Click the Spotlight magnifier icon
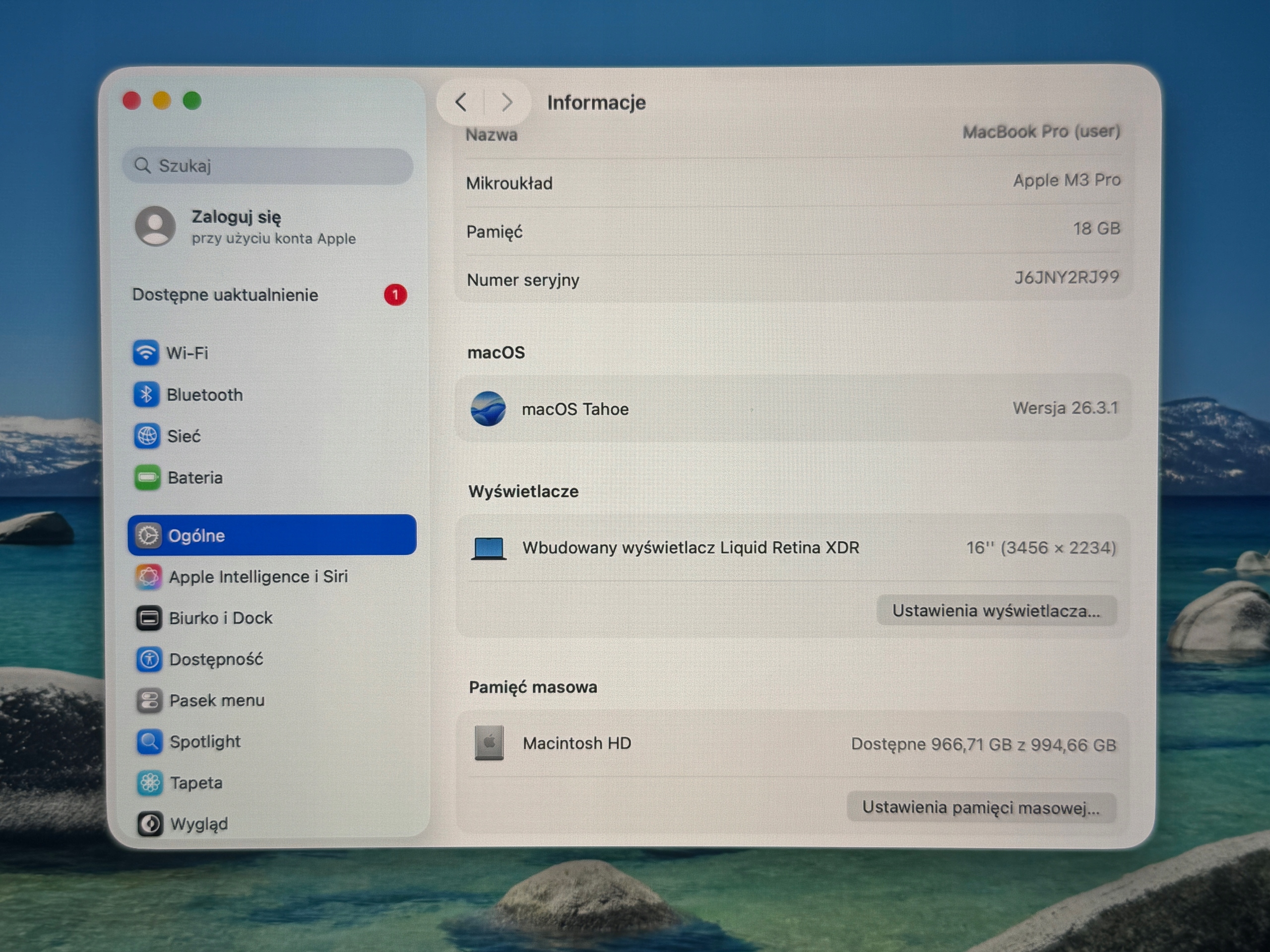The width and height of the screenshot is (1270, 952). coord(150,741)
